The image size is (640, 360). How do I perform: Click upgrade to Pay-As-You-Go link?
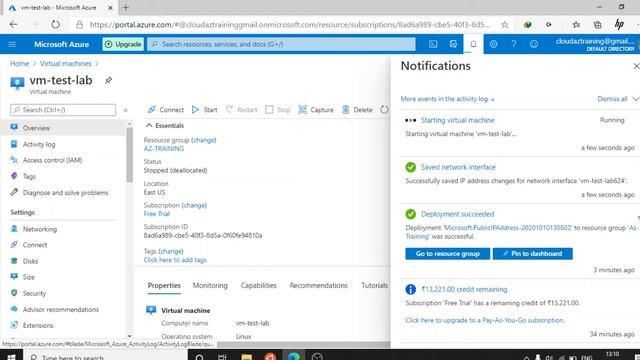(485, 320)
